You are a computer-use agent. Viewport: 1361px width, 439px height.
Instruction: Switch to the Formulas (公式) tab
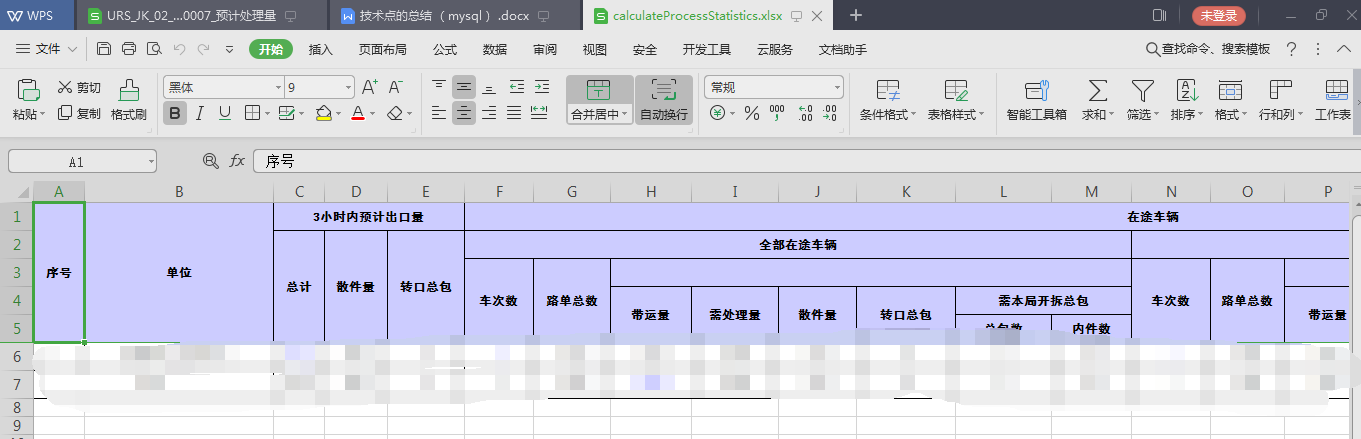(x=445, y=49)
